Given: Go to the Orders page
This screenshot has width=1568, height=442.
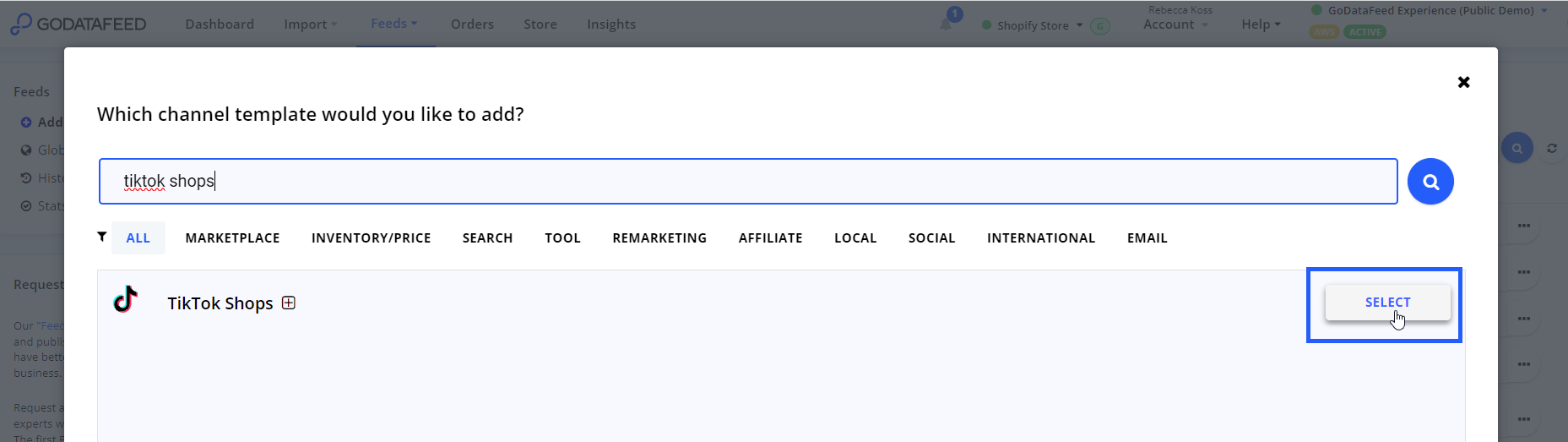Looking at the screenshot, I should coord(472,24).
